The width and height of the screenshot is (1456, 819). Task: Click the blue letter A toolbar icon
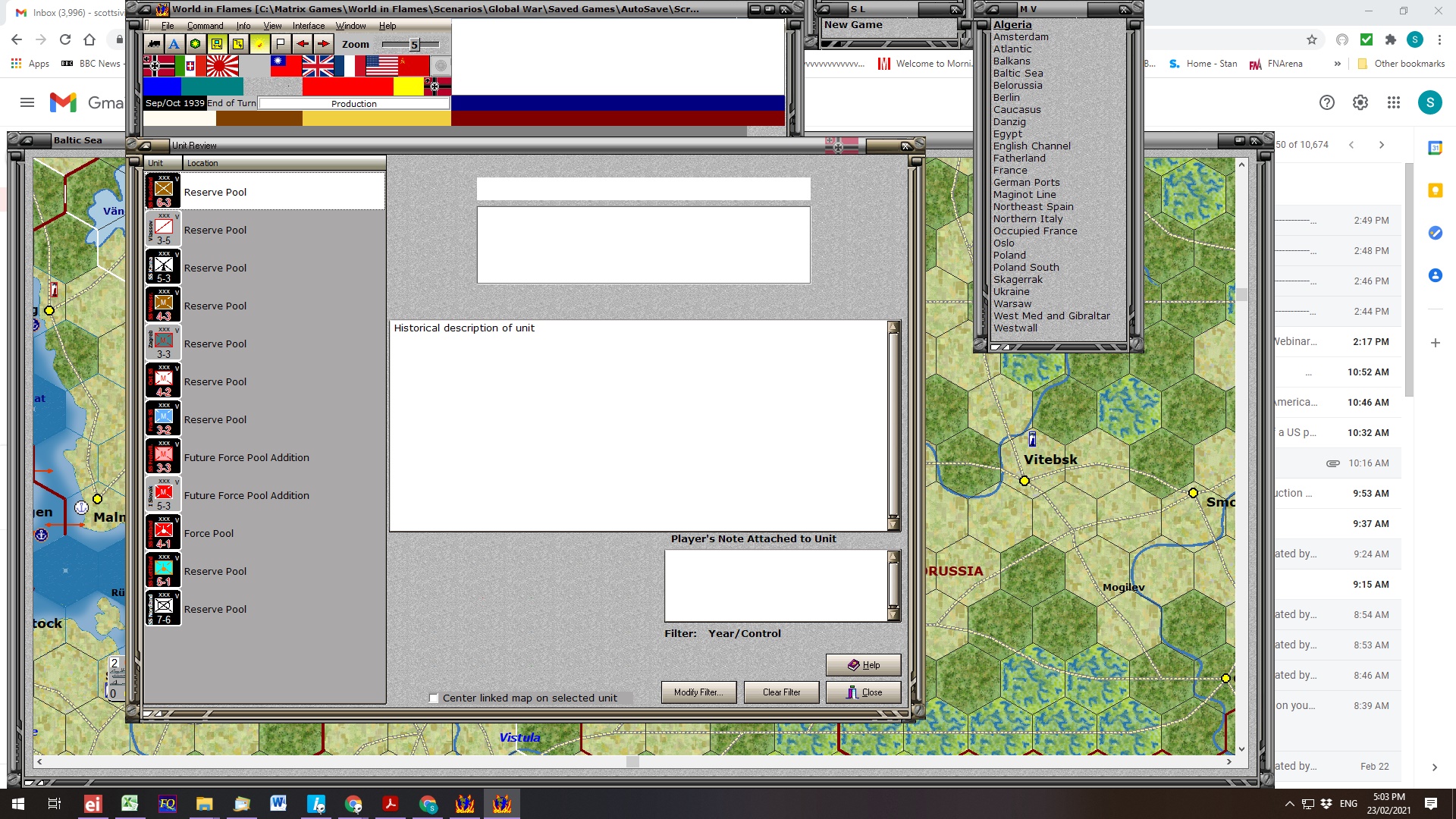[x=173, y=44]
